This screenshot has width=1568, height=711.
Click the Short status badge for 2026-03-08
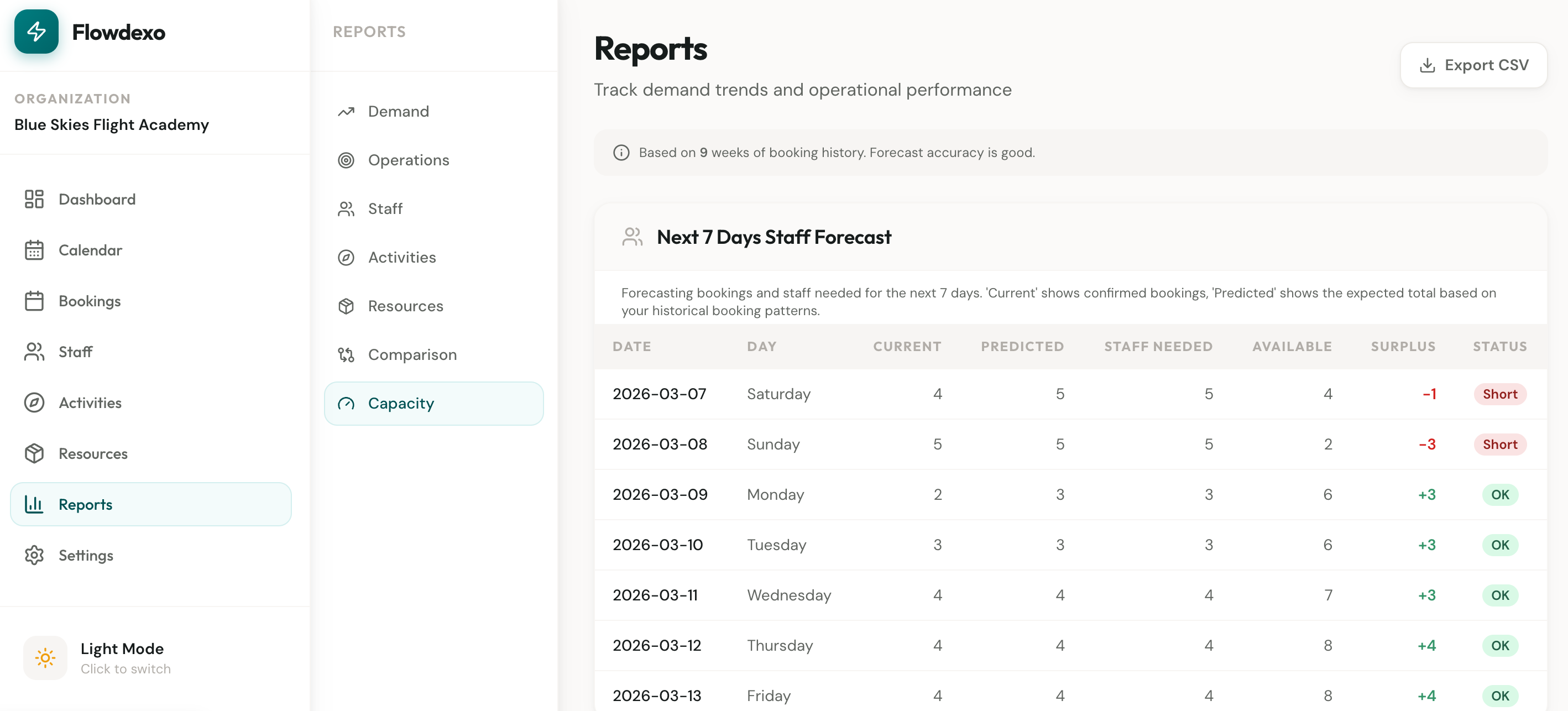[x=1500, y=445]
